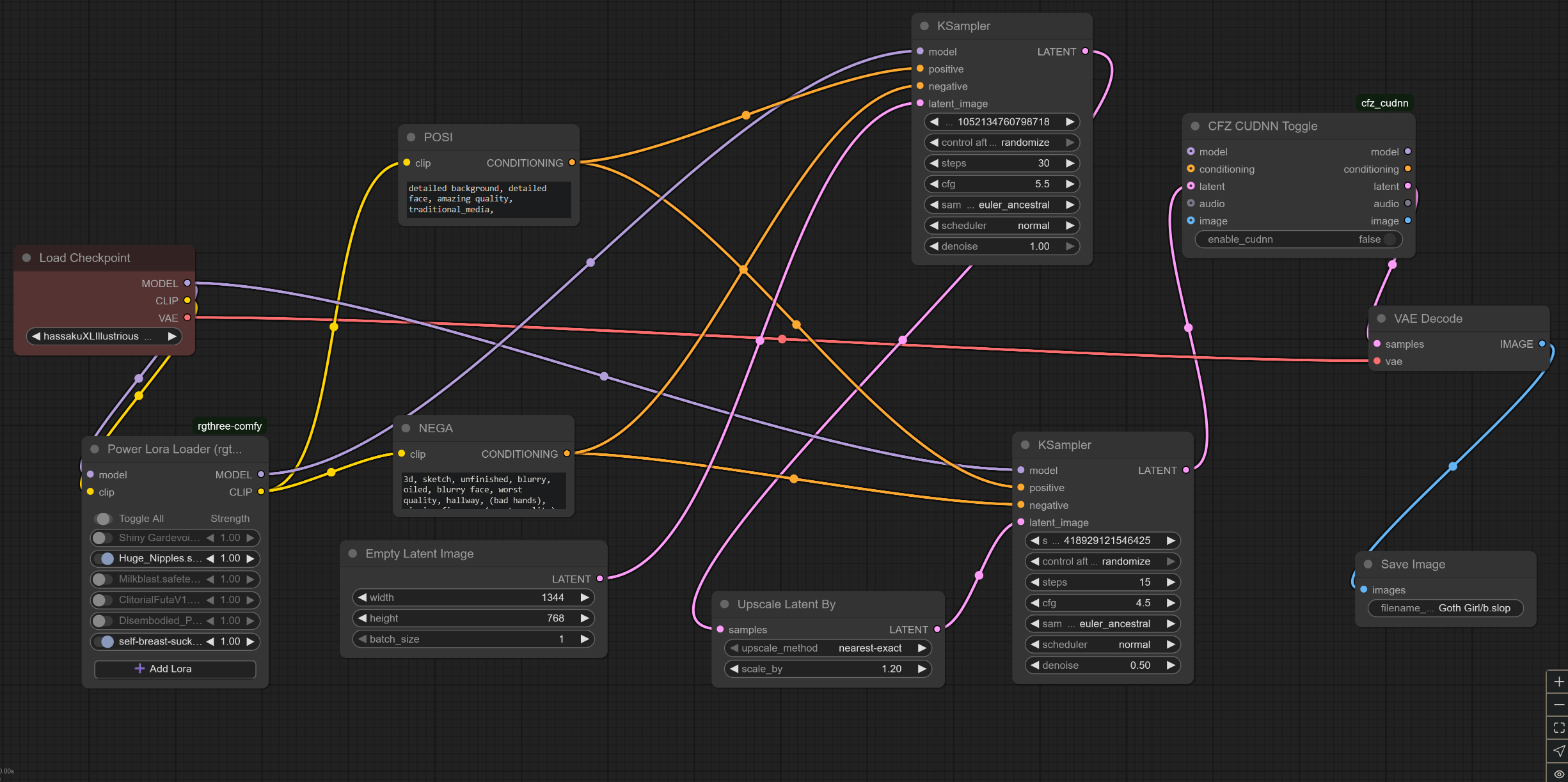Click the NEGA prompt text box
This screenshot has width=1568, height=782.
484,490
